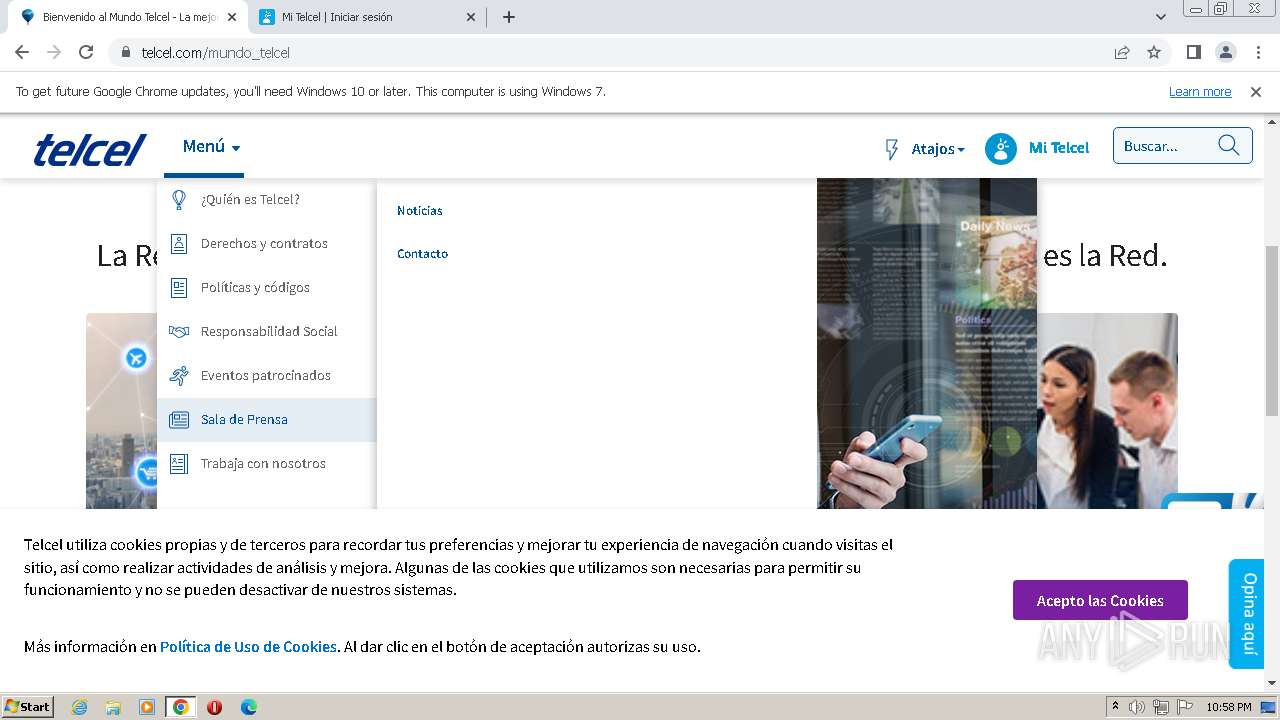
Task: Open the Chrome profile icon
Action: 1225,52
